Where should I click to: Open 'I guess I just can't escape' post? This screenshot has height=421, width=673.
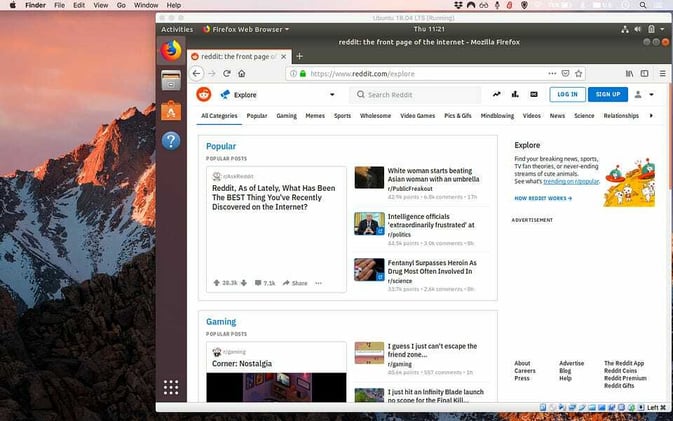coord(432,350)
